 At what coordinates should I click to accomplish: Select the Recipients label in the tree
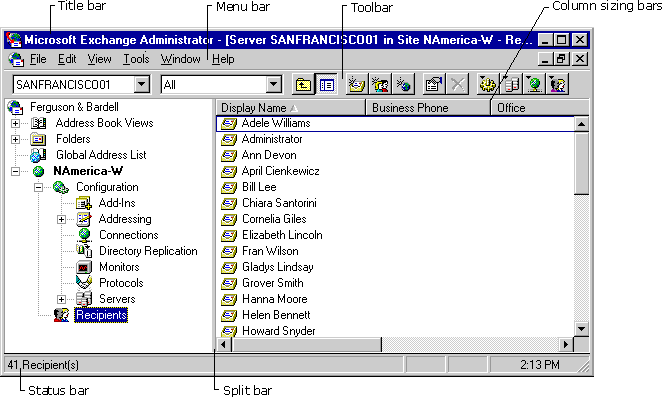coord(101,315)
